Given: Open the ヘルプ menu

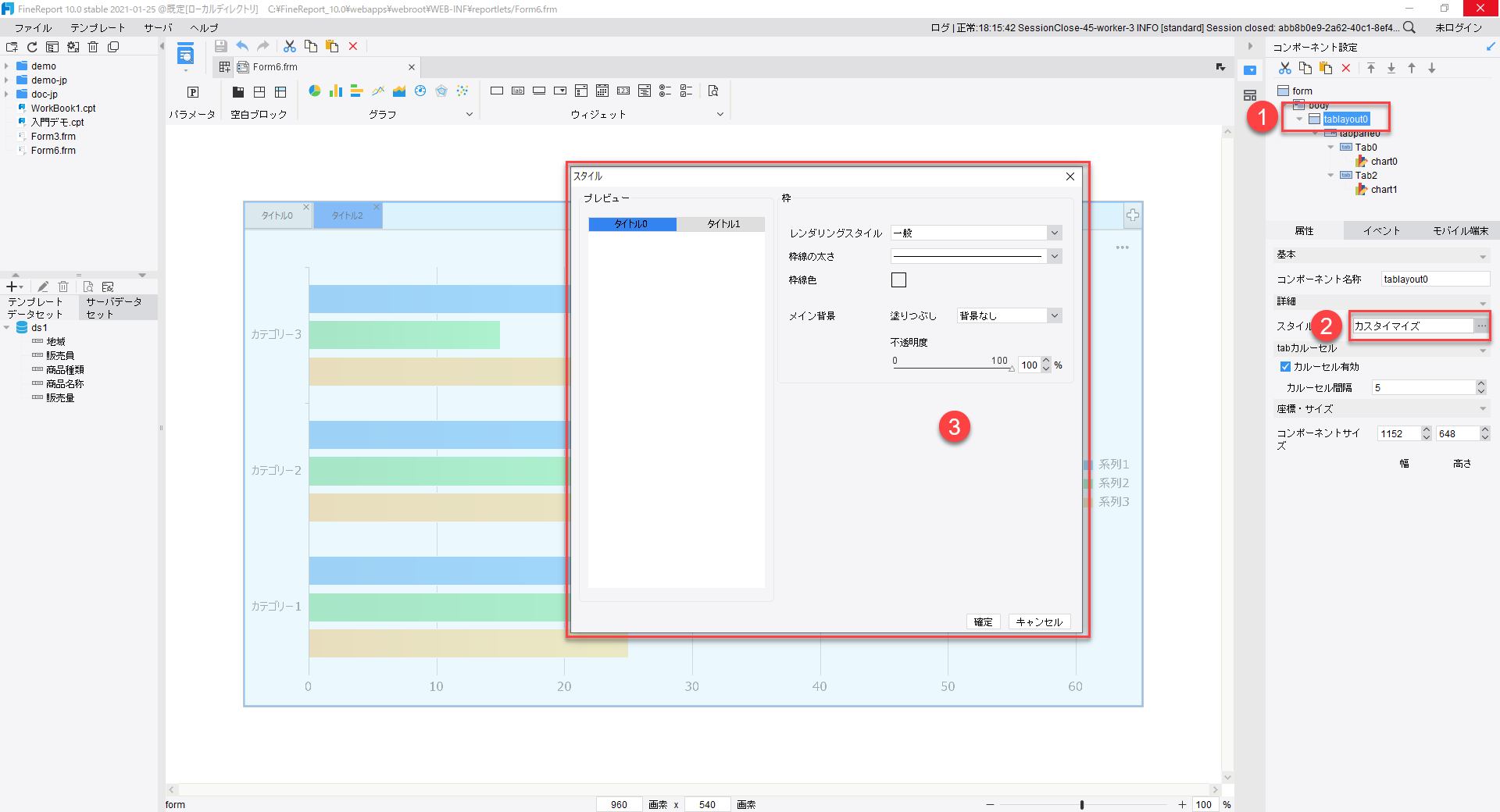Looking at the screenshot, I should 204,28.
